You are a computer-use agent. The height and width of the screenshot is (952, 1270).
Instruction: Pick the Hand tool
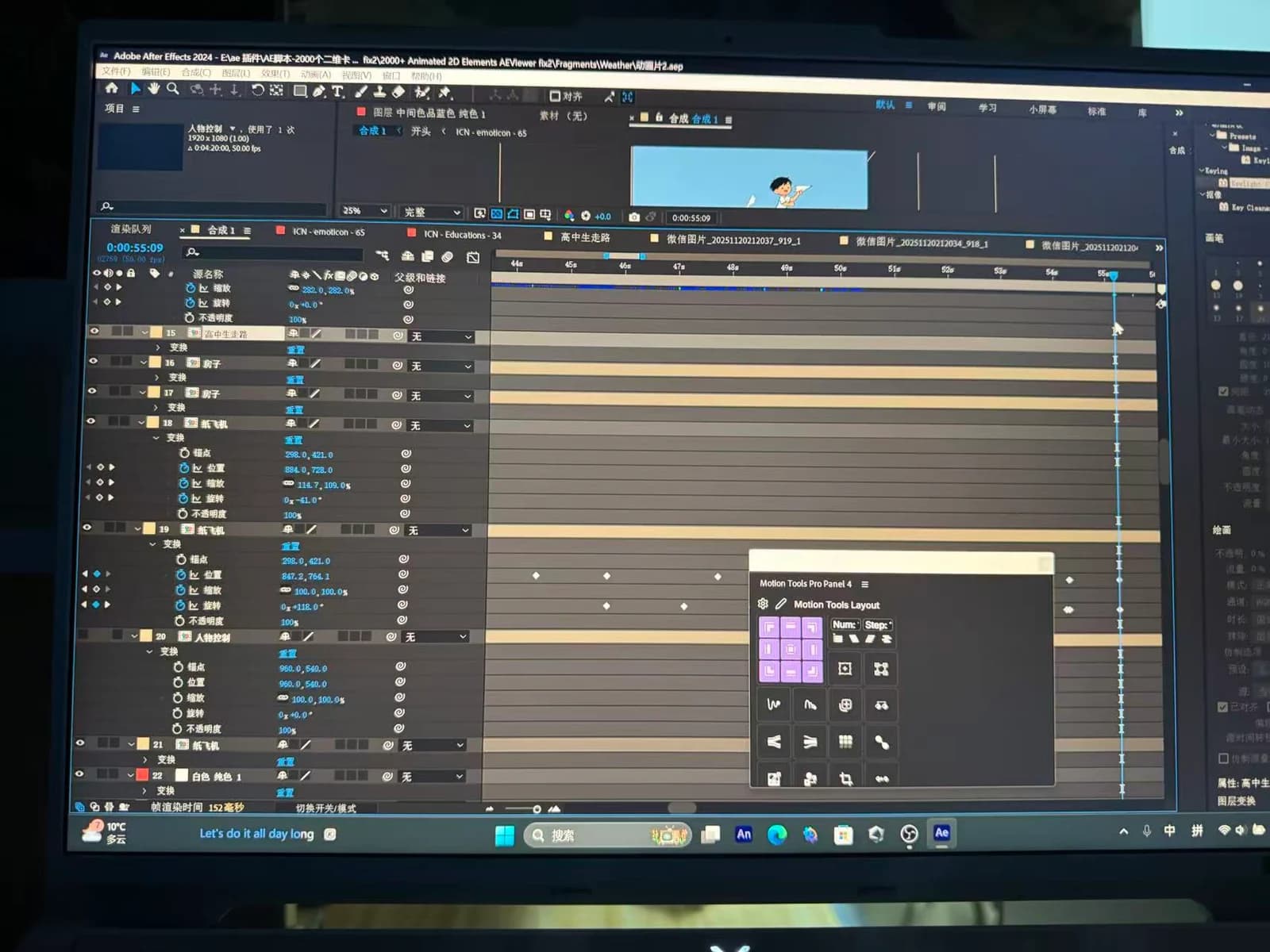click(154, 88)
